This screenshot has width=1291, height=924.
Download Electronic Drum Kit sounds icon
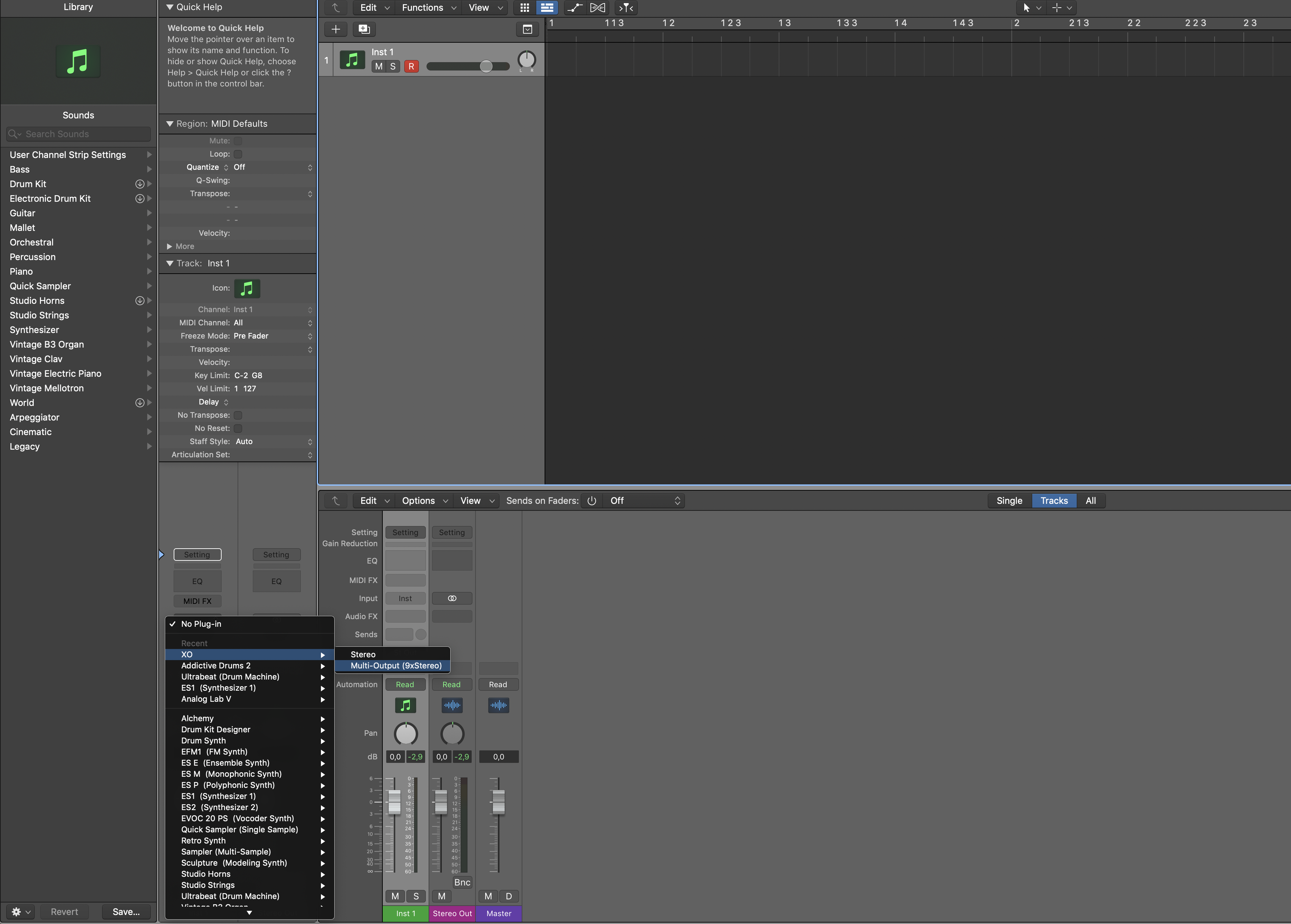[x=139, y=199]
